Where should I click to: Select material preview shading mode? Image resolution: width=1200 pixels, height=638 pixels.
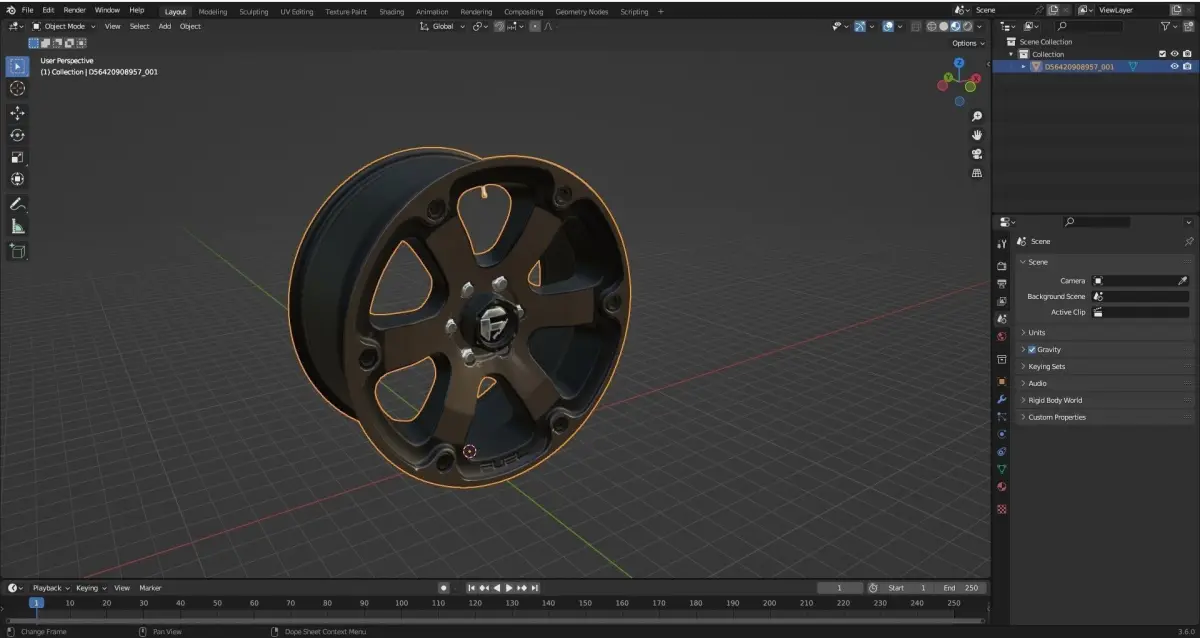(x=956, y=27)
